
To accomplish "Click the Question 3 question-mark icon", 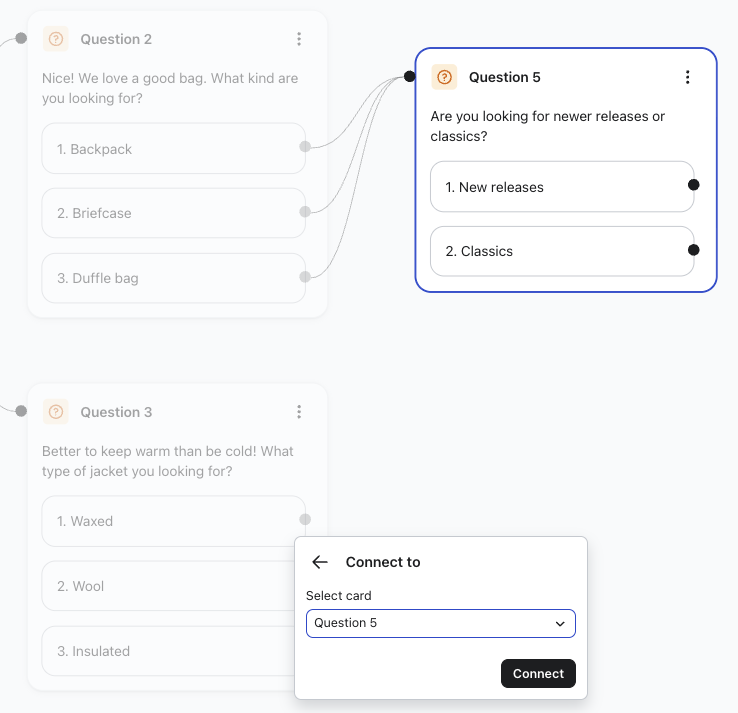I will [x=56, y=412].
